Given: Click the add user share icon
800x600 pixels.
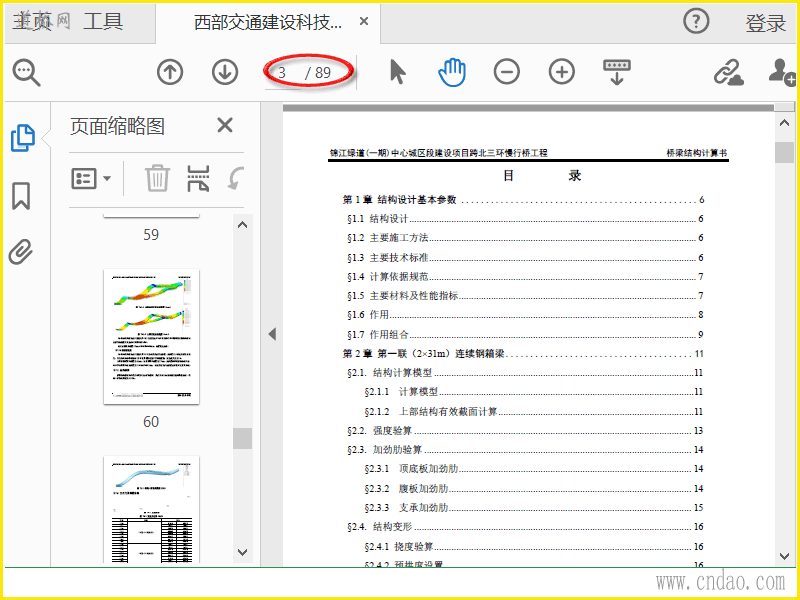Looking at the screenshot, I should (x=782, y=72).
